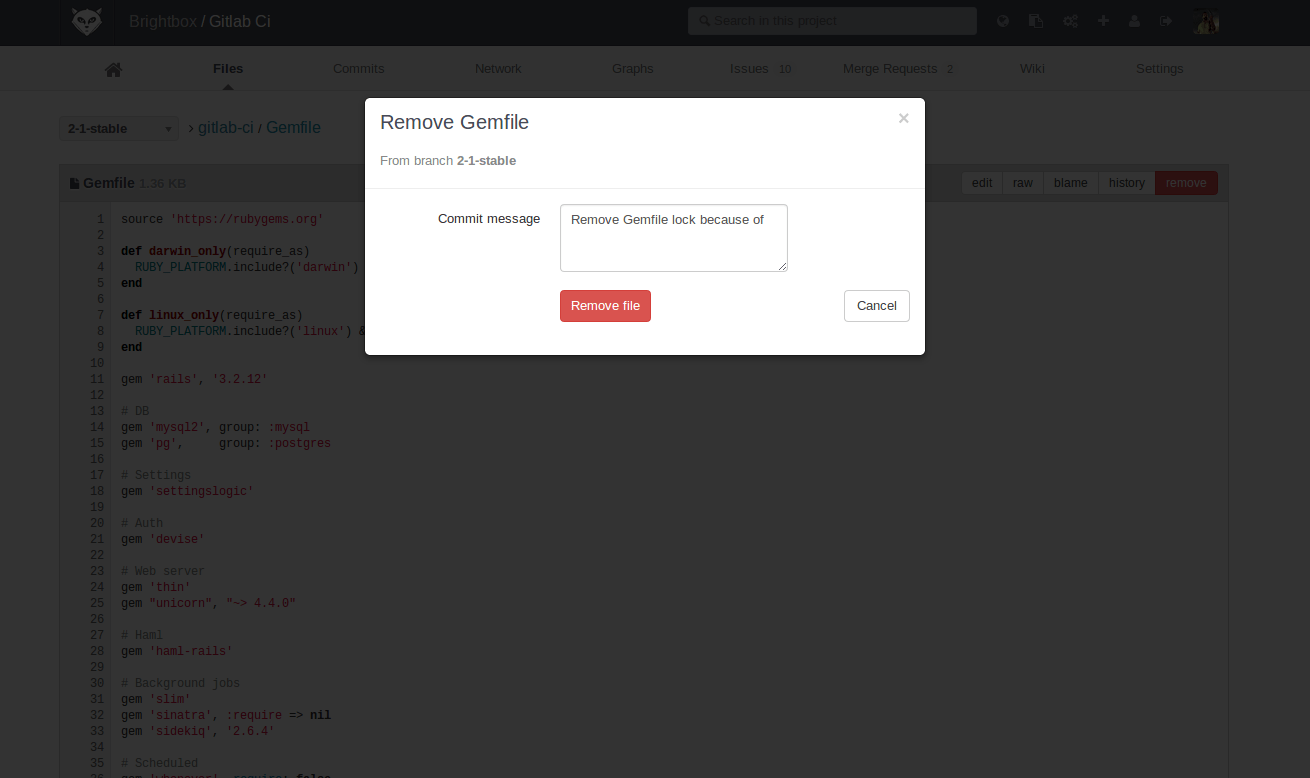
Task: Click the user avatar thumbnail
Action: pyautogui.click(x=1206, y=21)
